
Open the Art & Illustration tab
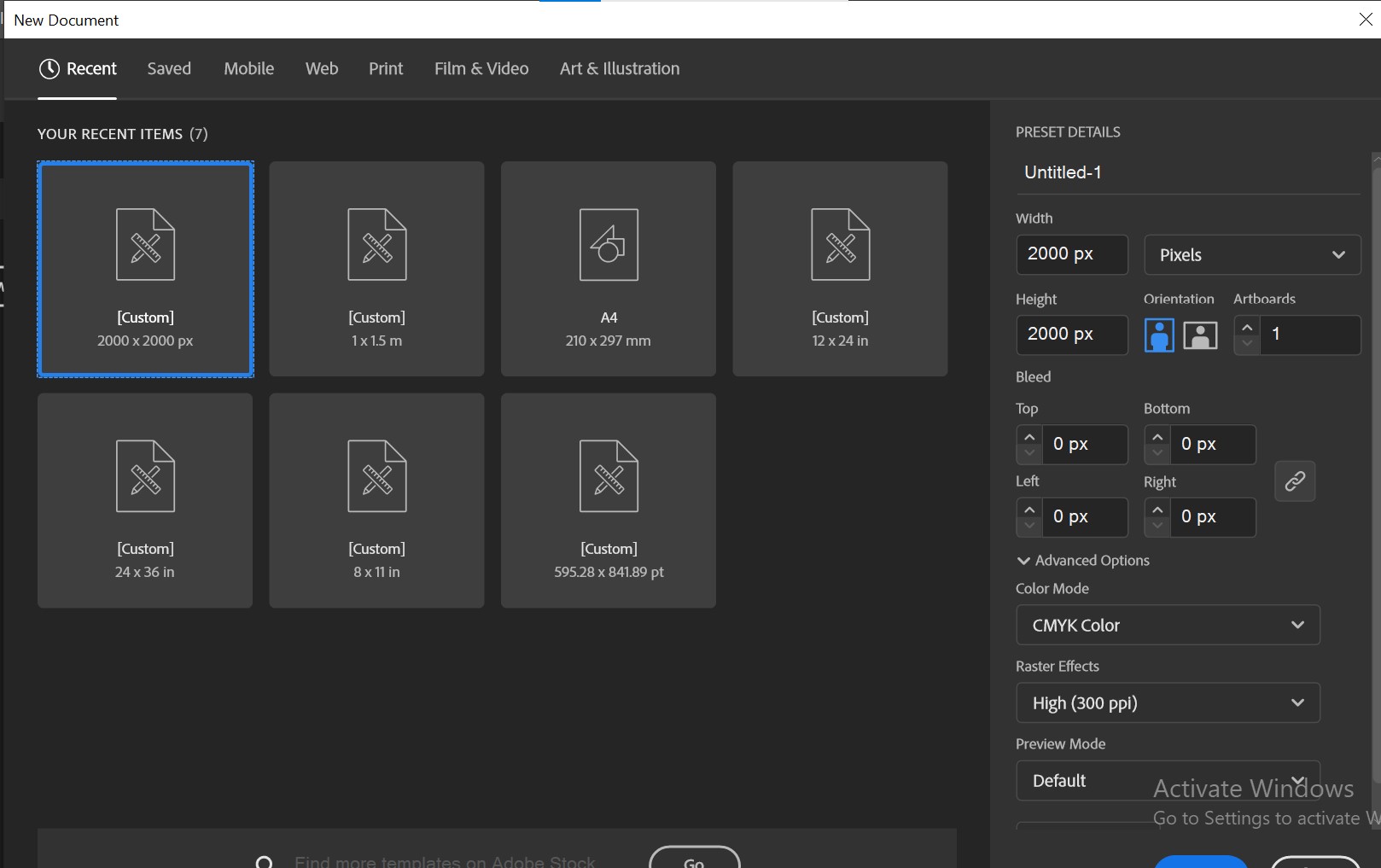click(x=620, y=69)
